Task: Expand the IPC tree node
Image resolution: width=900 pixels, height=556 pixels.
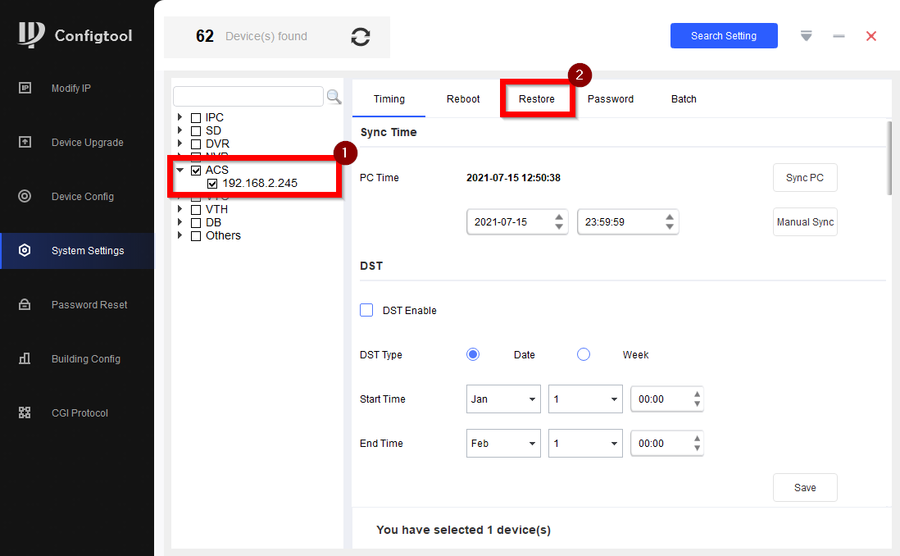Action: point(180,117)
